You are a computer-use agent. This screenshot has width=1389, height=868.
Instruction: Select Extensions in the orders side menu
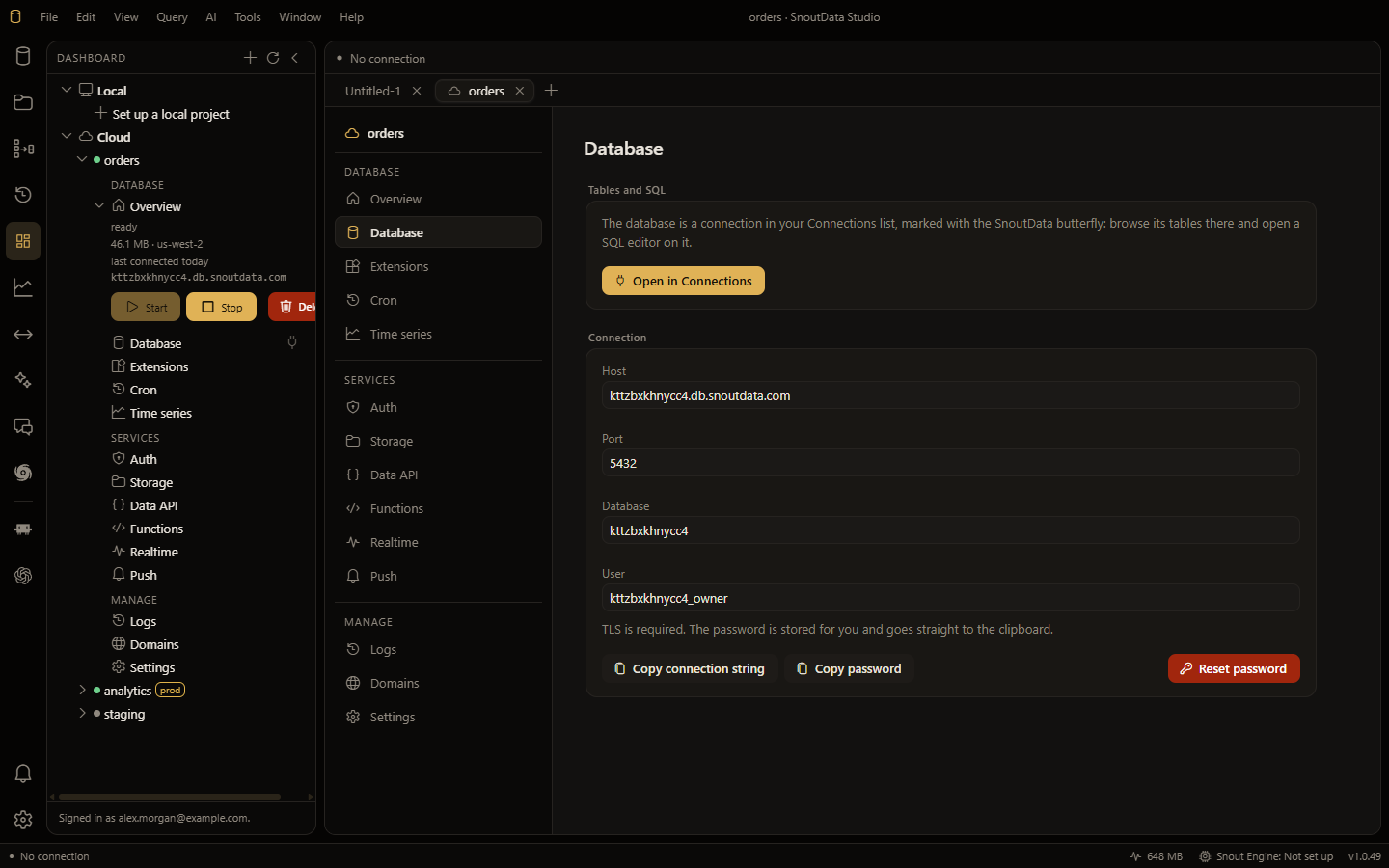click(438, 266)
